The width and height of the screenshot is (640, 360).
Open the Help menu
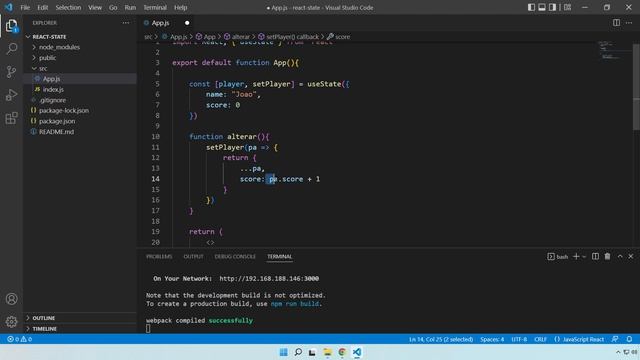[x=180, y=7]
